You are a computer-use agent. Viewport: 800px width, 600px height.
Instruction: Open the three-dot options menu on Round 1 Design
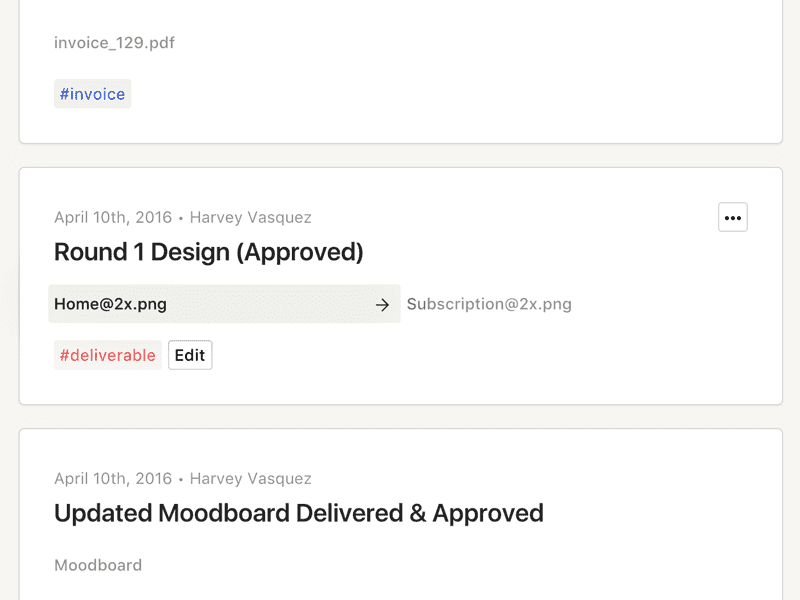733,217
